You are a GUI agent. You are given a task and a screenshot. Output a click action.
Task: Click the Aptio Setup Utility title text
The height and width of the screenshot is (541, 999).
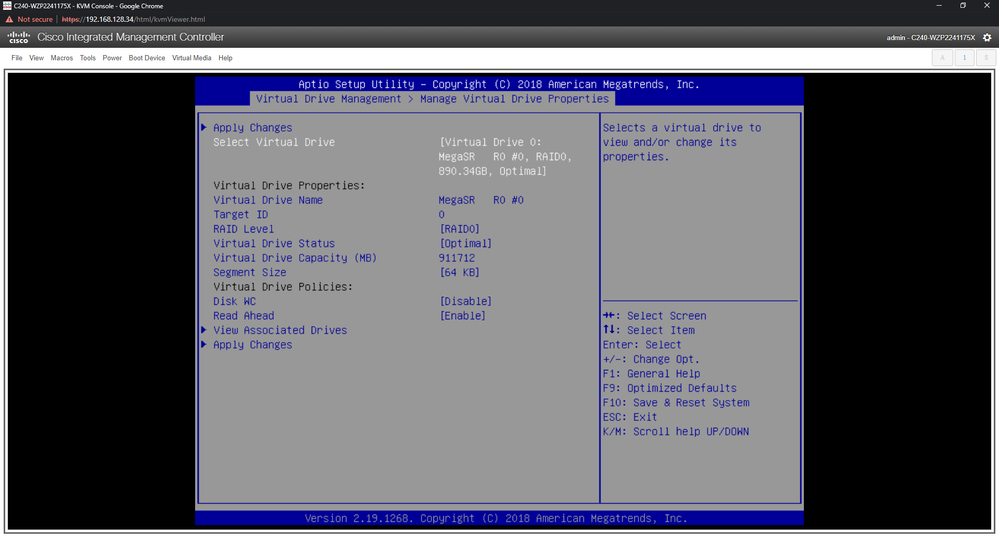pyautogui.click(x=498, y=84)
